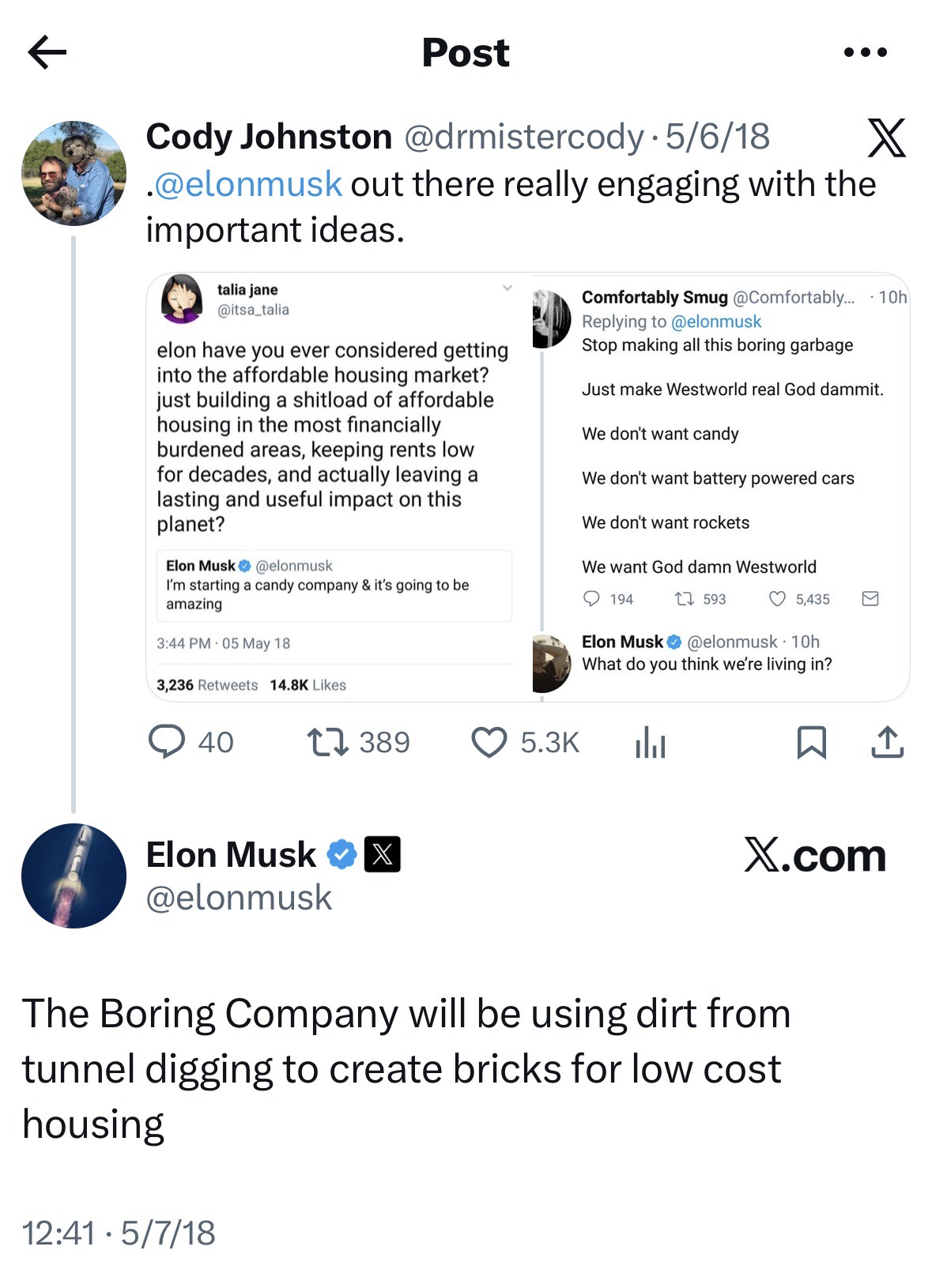Bookmark Cody Johnston's post
This screenshot has height=1288, width=932.
point(811,742)
